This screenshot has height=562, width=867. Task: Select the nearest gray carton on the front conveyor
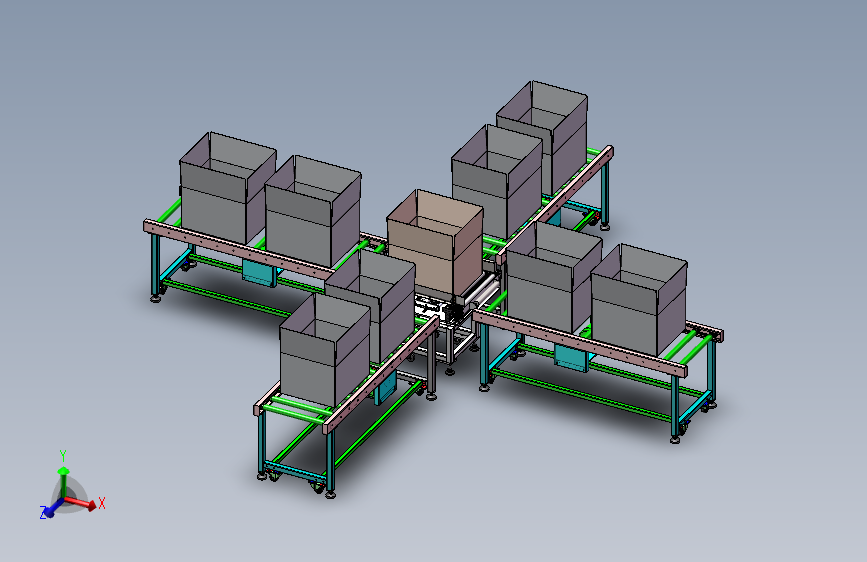(x=325, y=351)
